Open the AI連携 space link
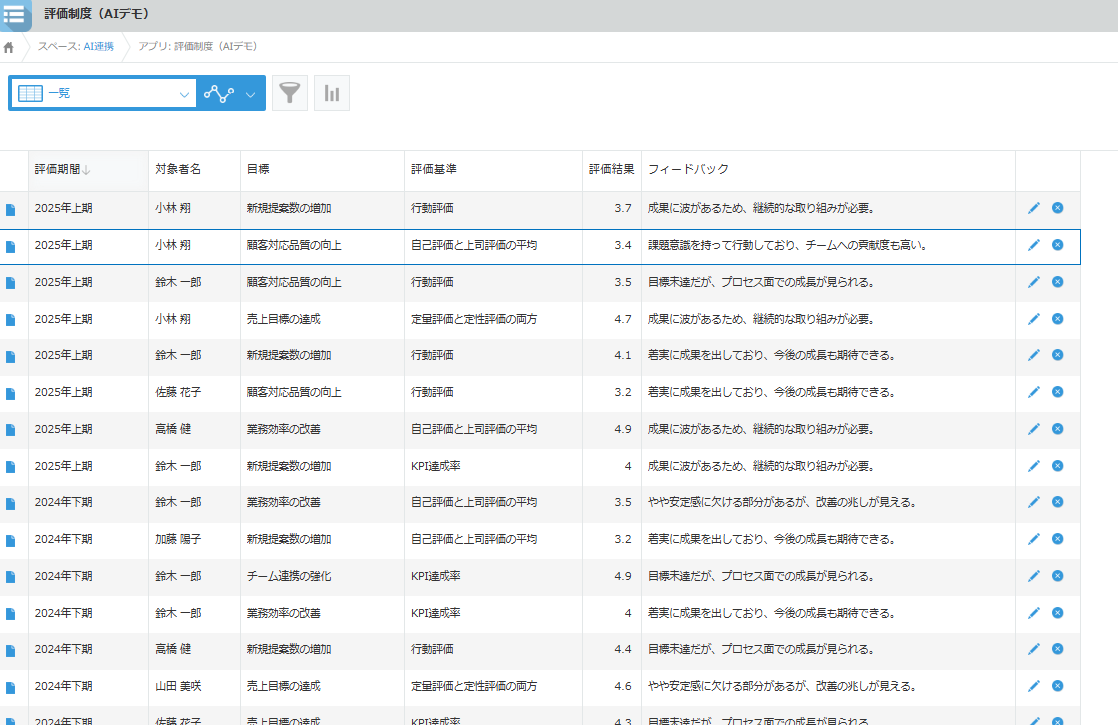This screenshot has width=1118, height=725. (x=97, y=47)
